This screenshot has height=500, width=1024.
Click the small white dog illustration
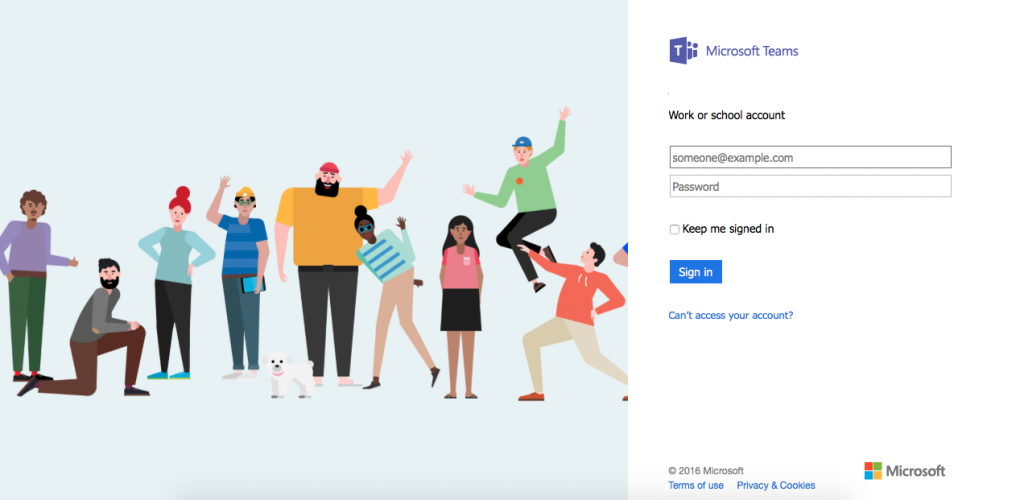pos(285,370)
